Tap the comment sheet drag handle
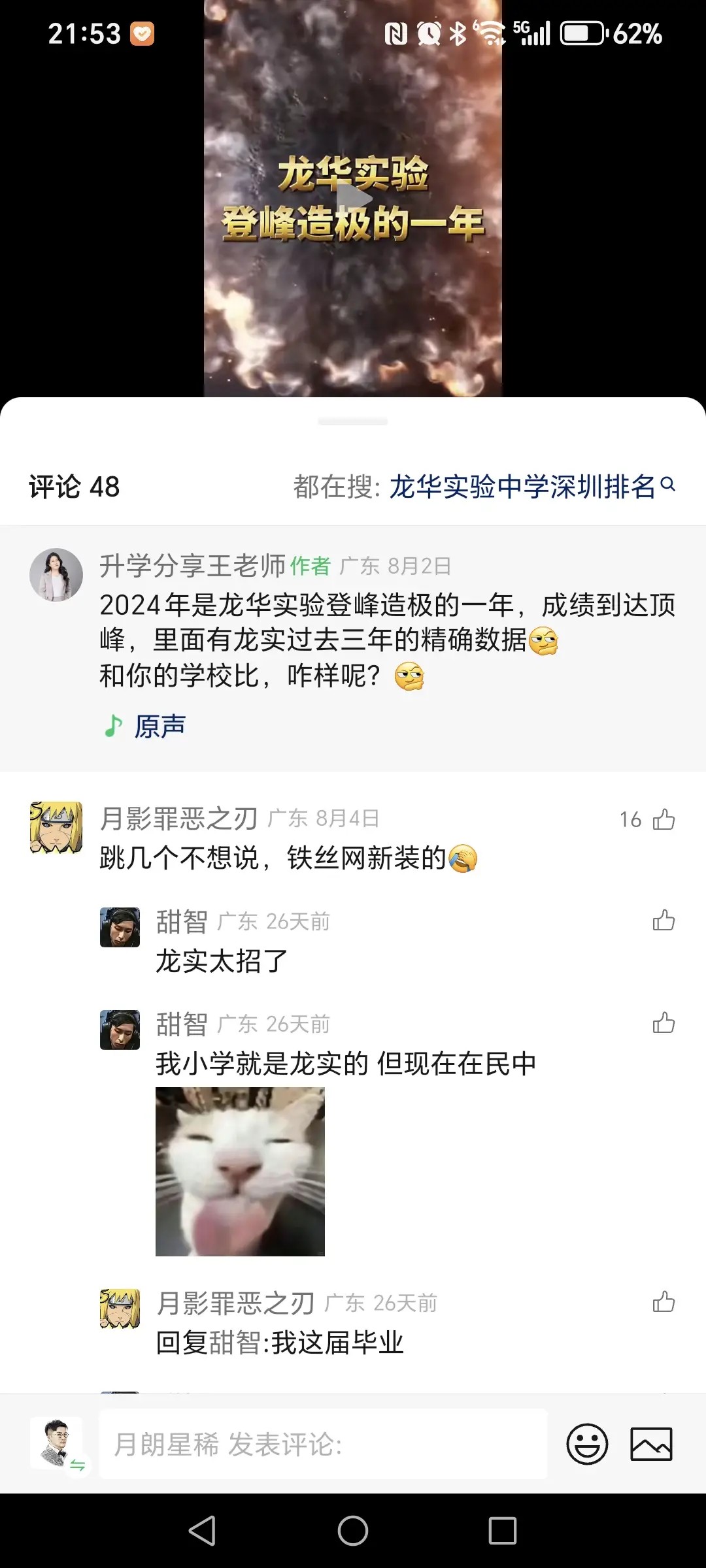This screenshot has width=706, height=1568. pyautogui.click(x=353, y=422)
